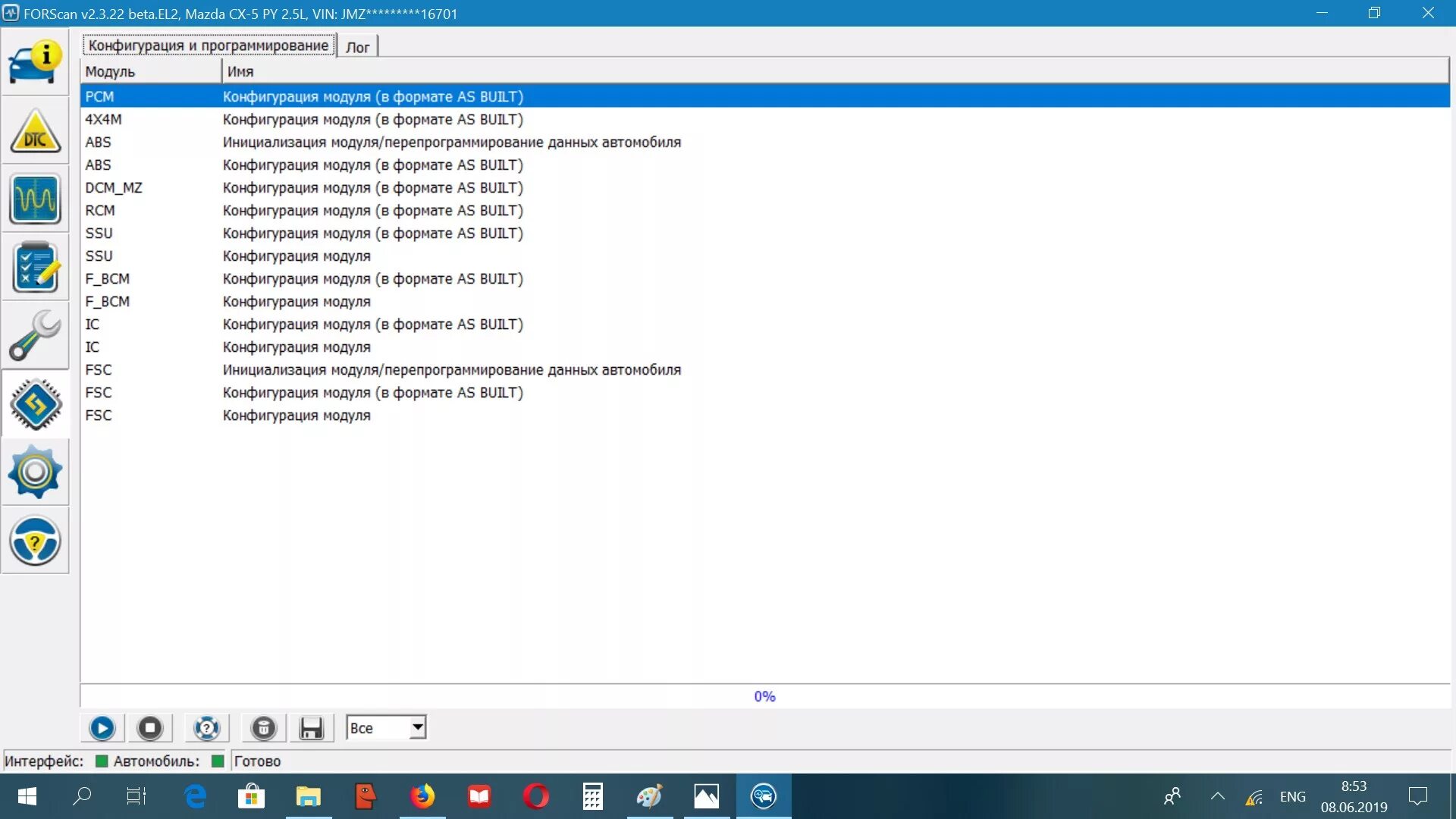Image resolution: width=1456 pixels, height=819 pixels.
Task: Open Paint palette app from taskbar
Action: pos(649,796)
